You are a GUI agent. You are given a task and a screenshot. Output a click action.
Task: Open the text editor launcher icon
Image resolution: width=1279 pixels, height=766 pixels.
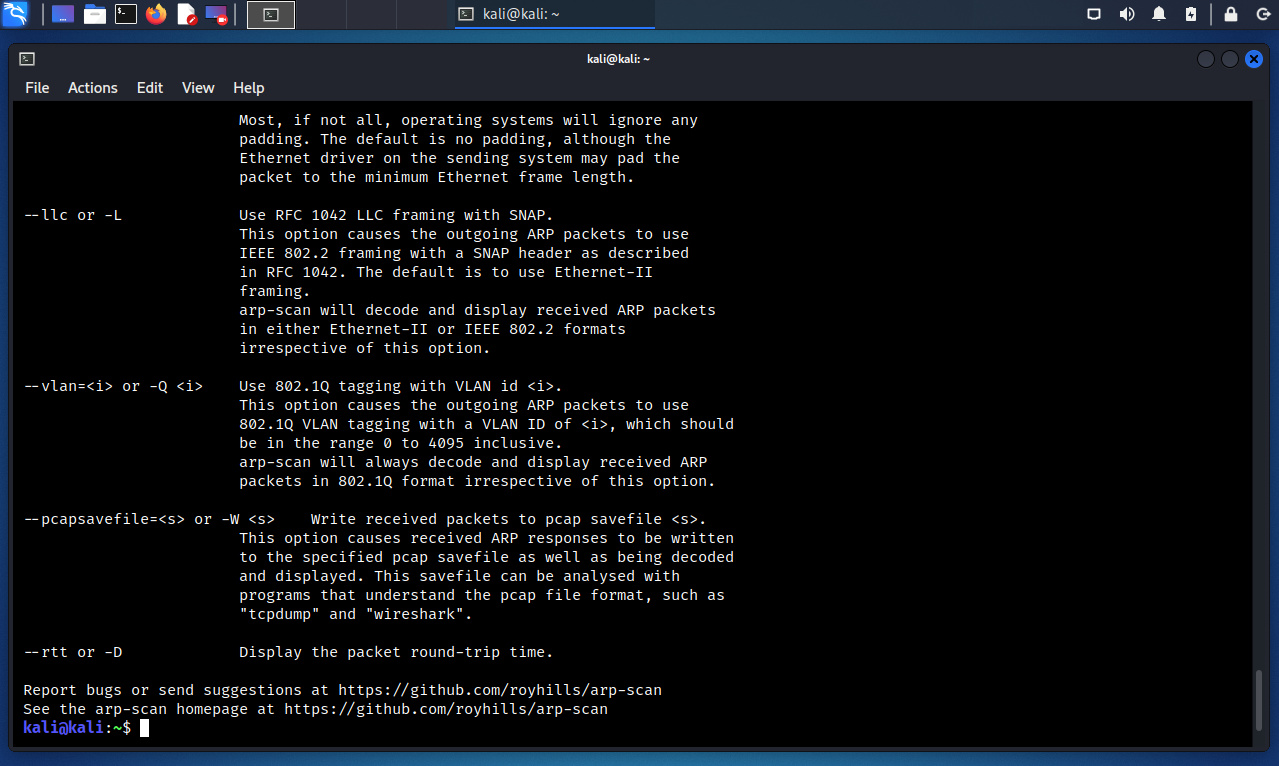click(x=186, y=14)
